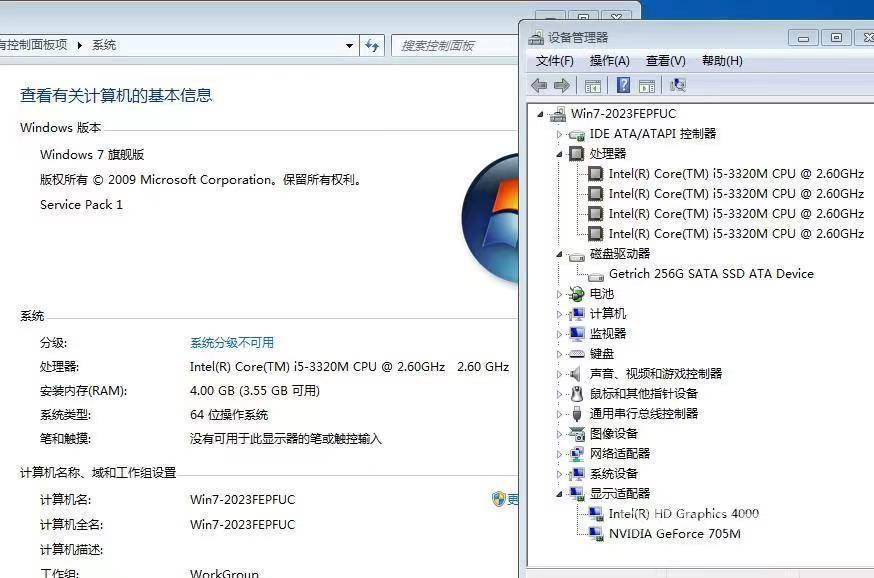874x578 pixels.
Task: Click the 监视器 monitor category icon
Action: pyautogui.click(x=576, y=334)
